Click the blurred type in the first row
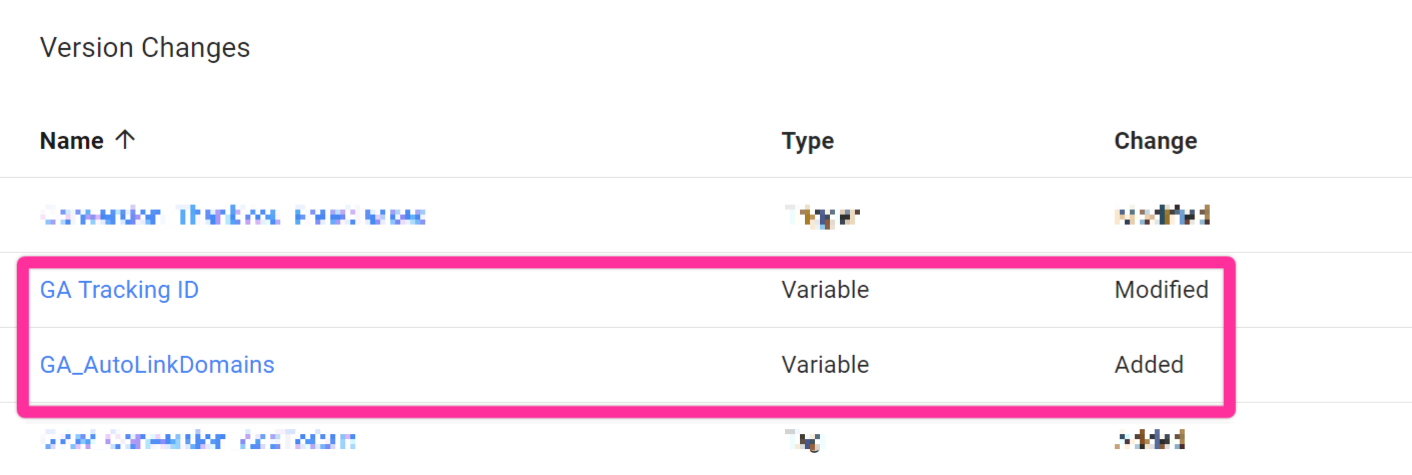This screenshot has height=475, width=1412. (821, 215)
